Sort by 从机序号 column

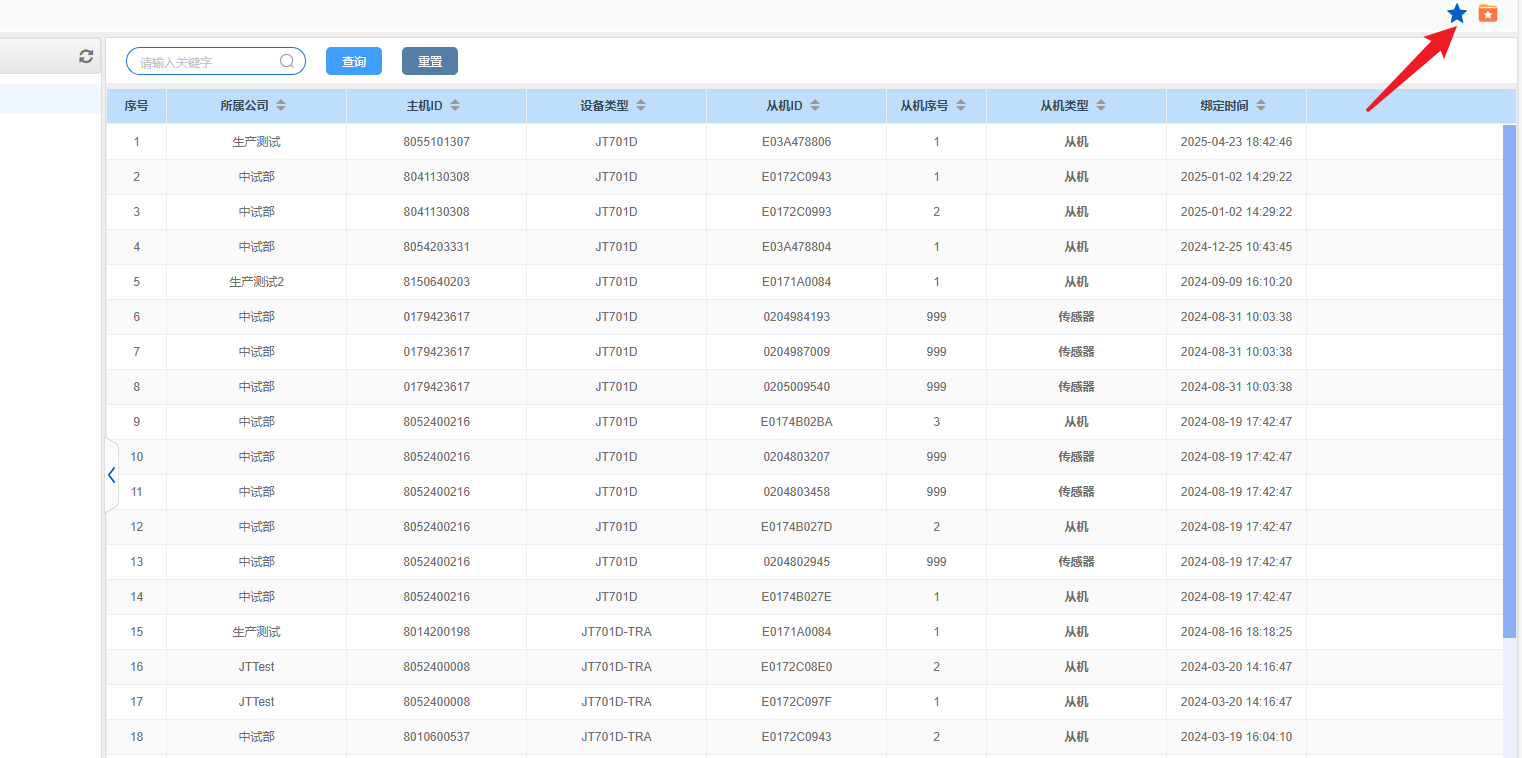[961, 106]
